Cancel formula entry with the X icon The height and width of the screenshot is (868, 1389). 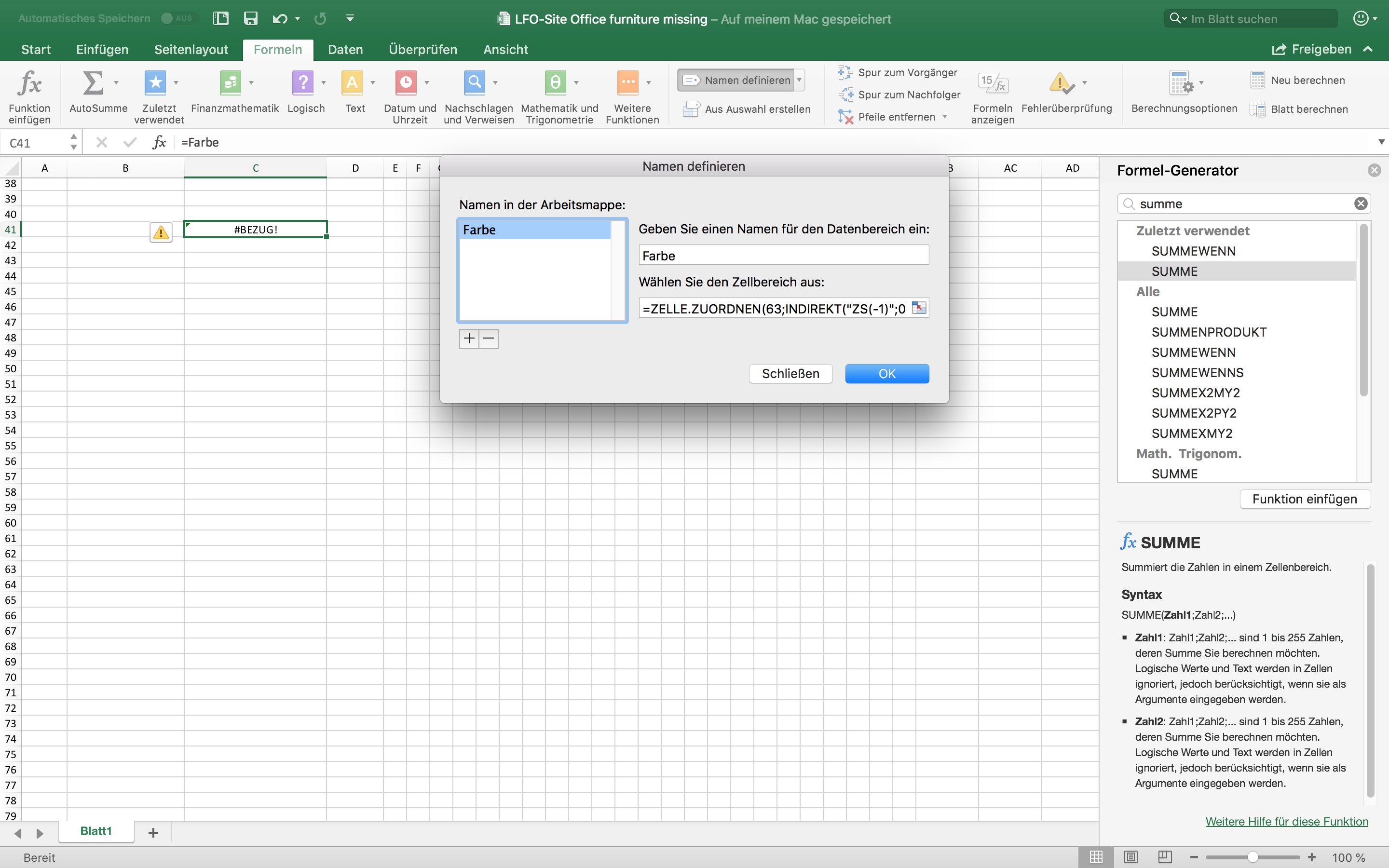point(102,142)
